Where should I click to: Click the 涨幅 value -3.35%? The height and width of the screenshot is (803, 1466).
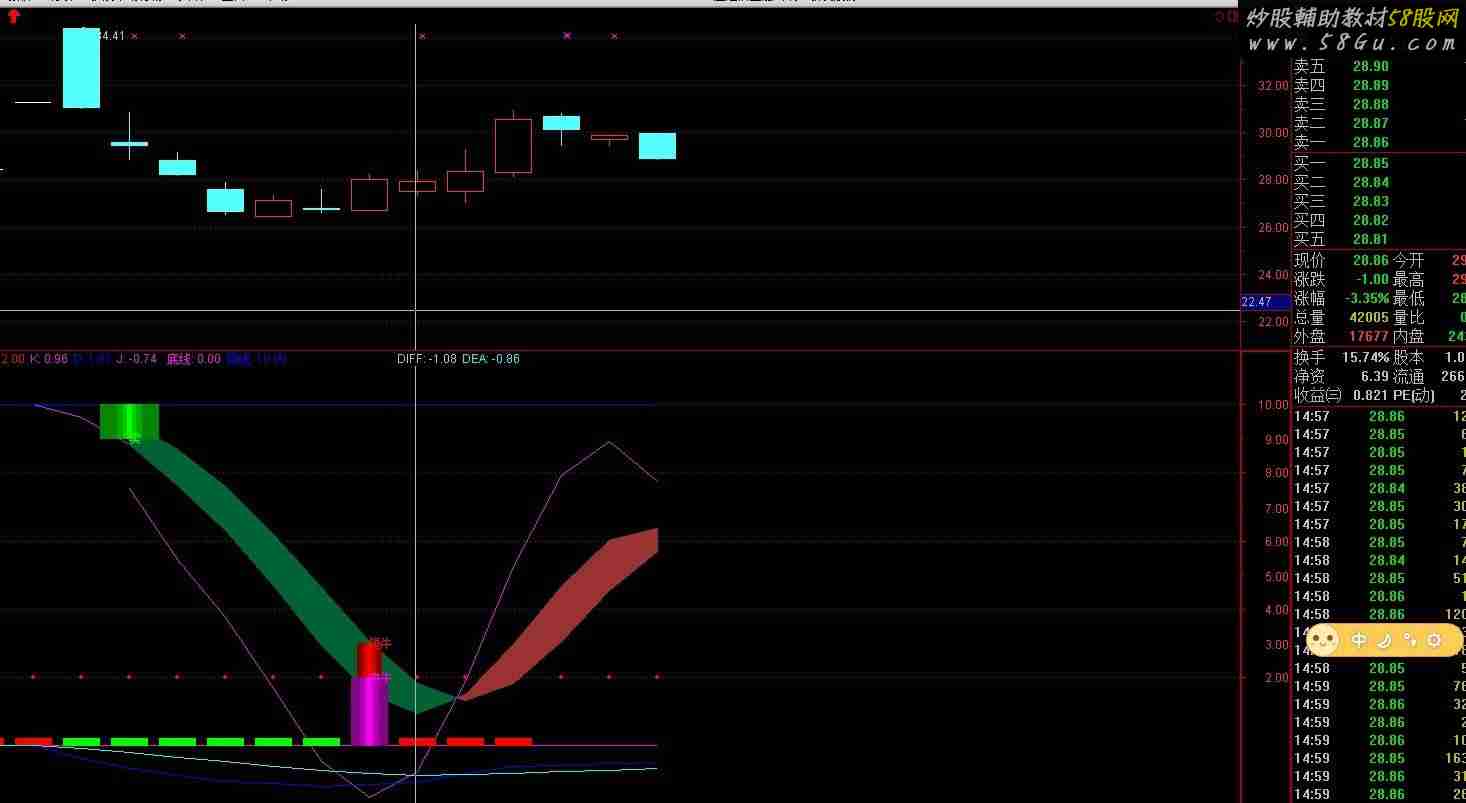[x=1367, y=298]
